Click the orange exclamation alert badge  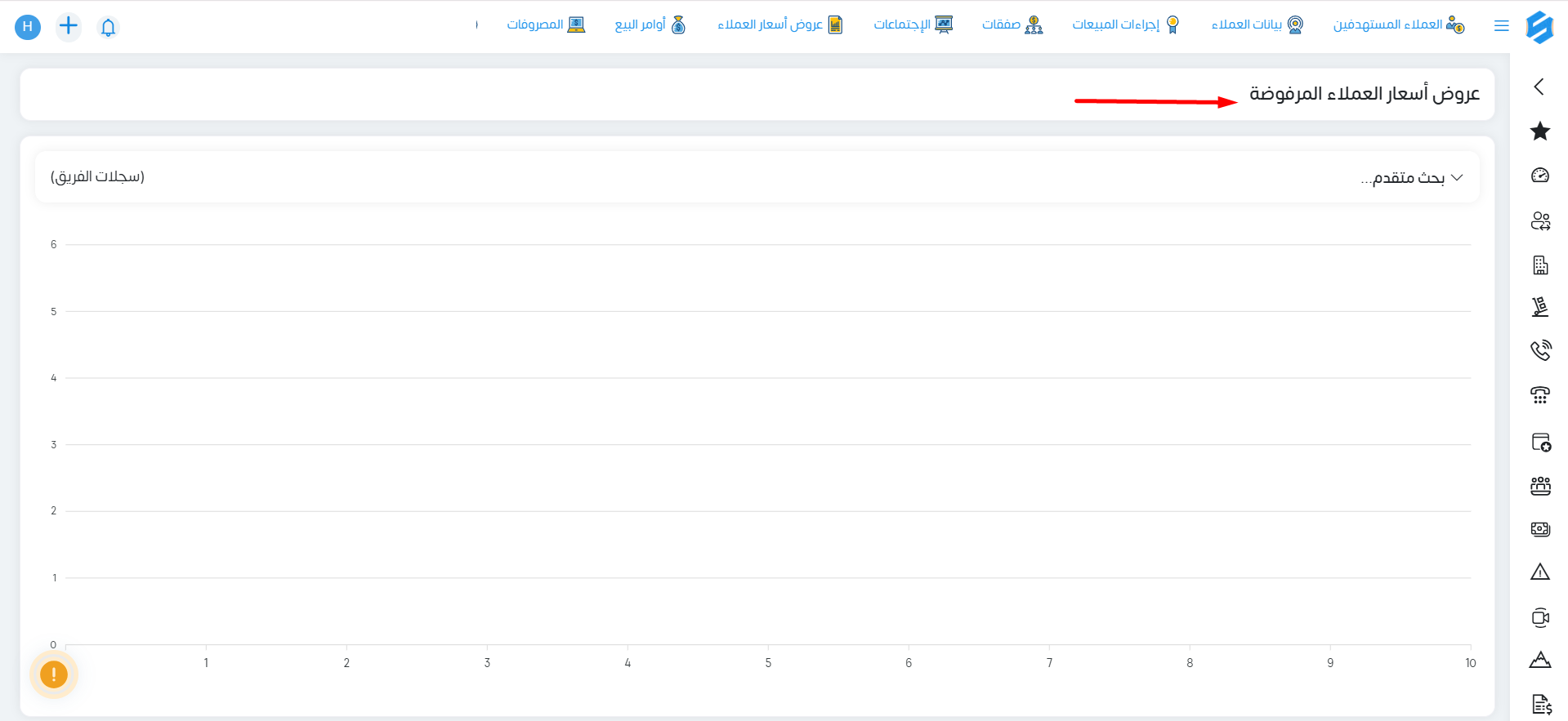click(54, 674)
